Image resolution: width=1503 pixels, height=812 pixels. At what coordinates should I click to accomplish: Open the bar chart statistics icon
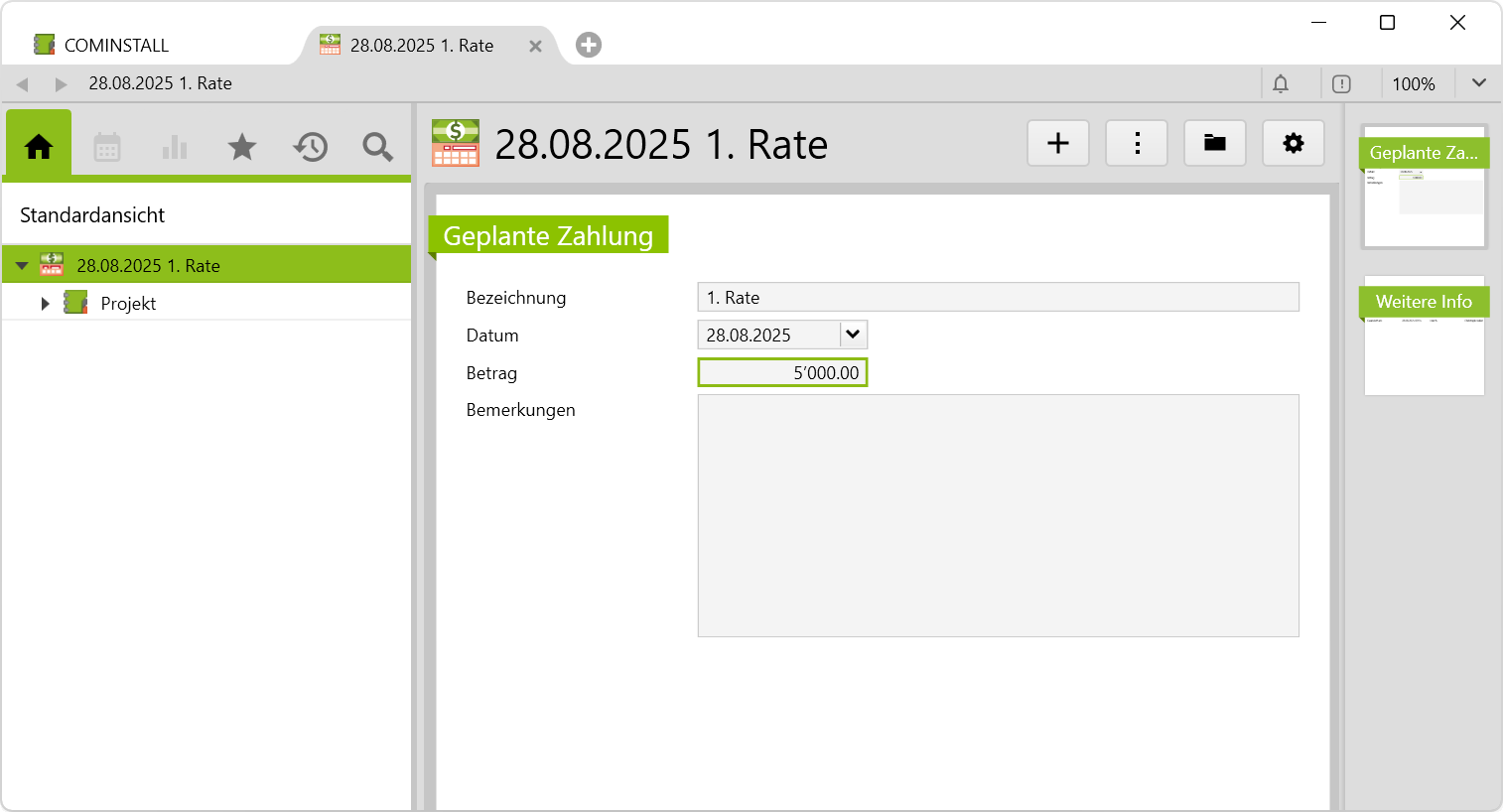tap(175, 147)
